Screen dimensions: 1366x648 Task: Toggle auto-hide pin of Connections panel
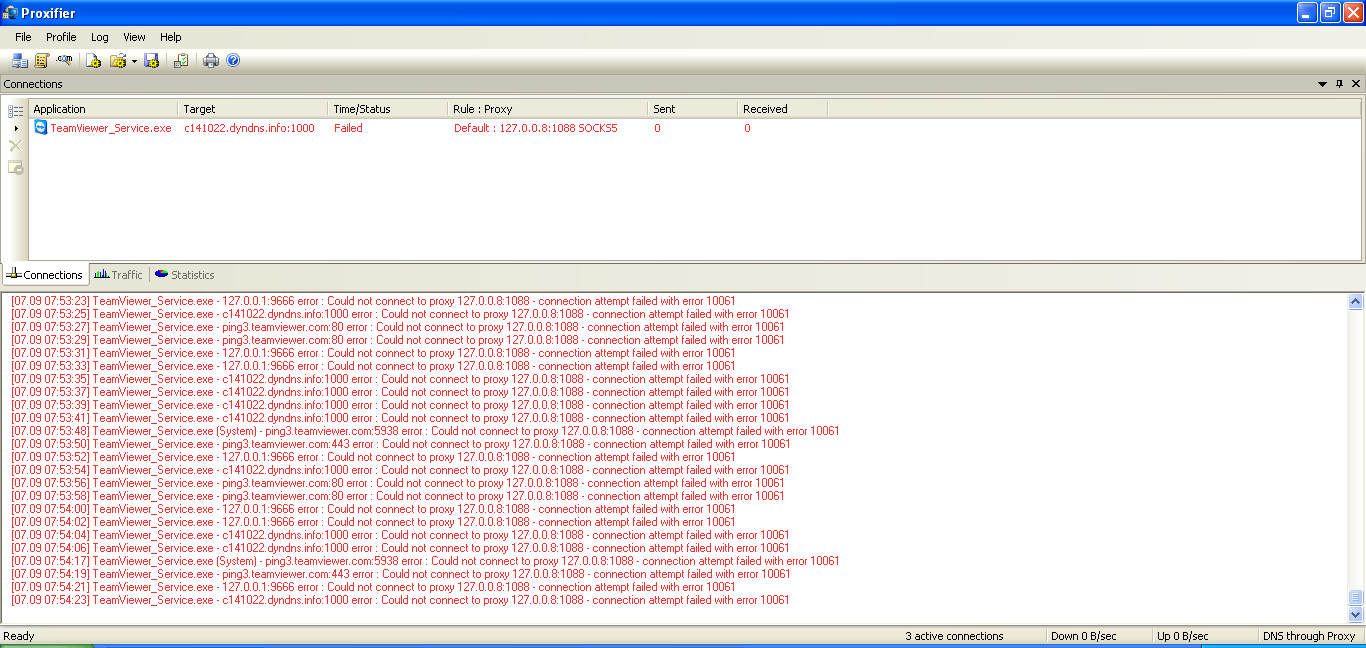(1340, 84)
